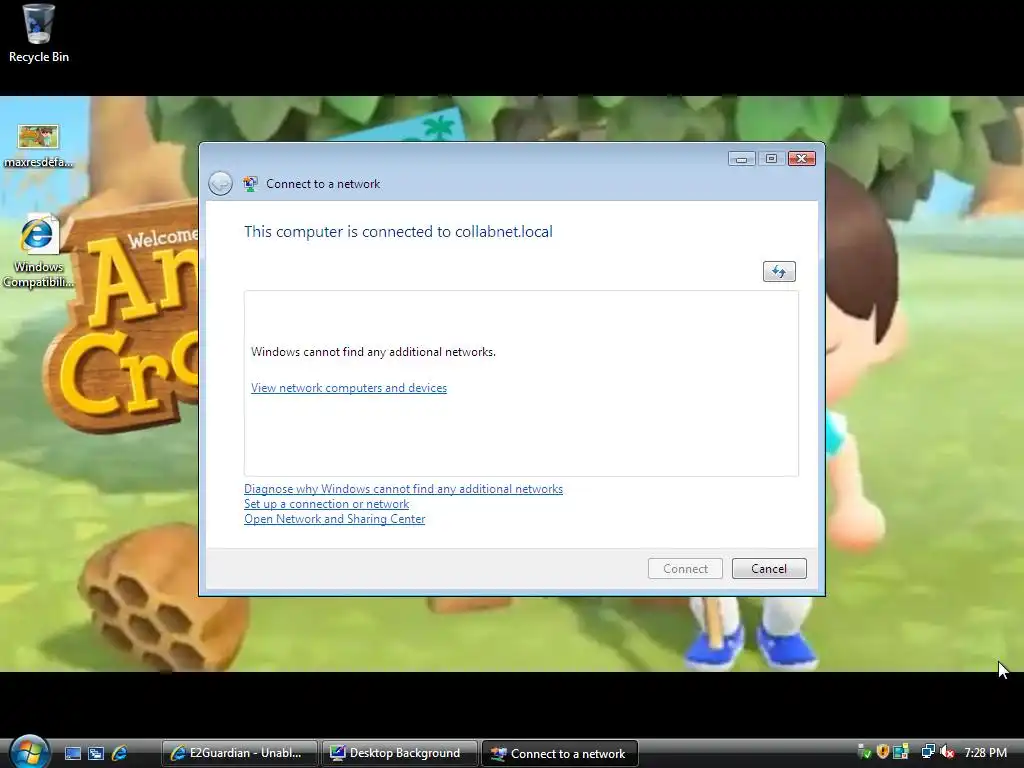This screenshot has width=1024, height=768.
Task: Click the Windows Sidebar tray icon
Action: (x=901, y=752)
